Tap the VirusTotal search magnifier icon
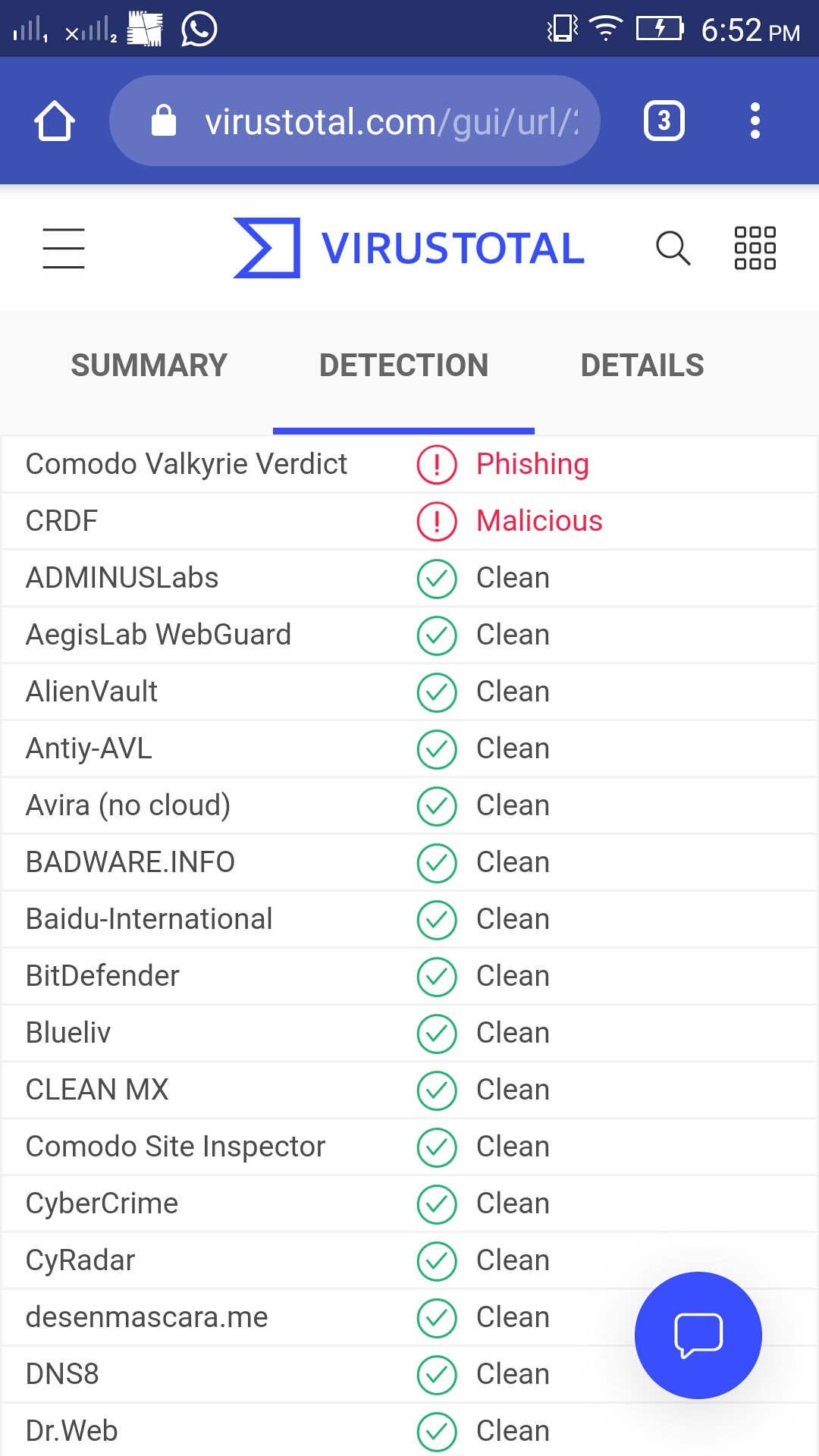This screenshot has height=1456, width=819. (x=673, y=248)
